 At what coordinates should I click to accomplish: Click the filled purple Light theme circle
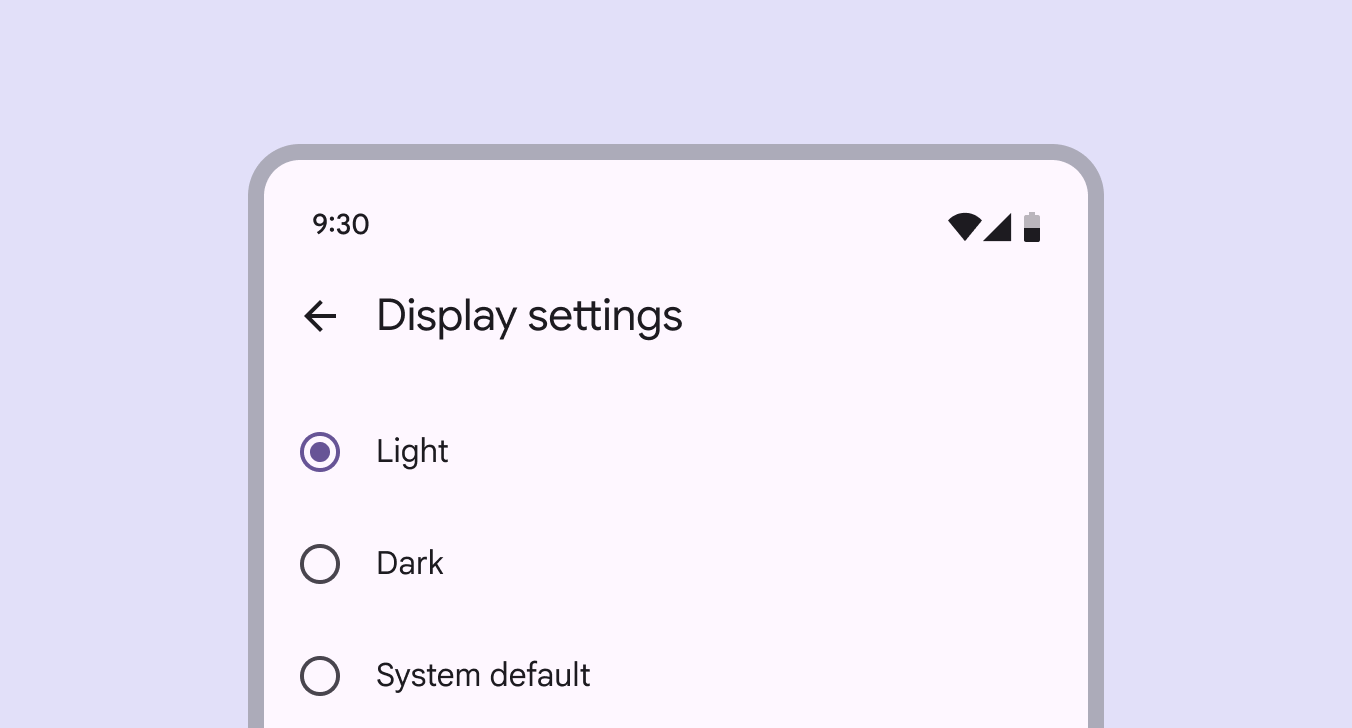click(x=320, y=452)
